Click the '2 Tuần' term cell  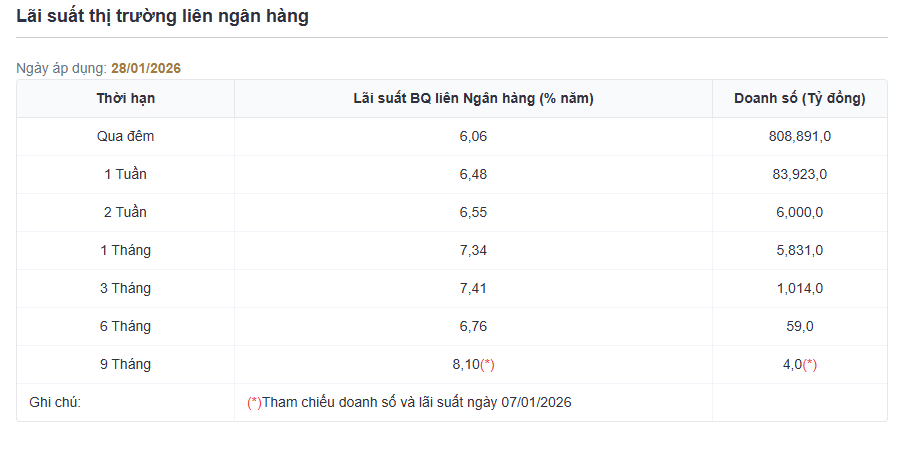point(125,212)
